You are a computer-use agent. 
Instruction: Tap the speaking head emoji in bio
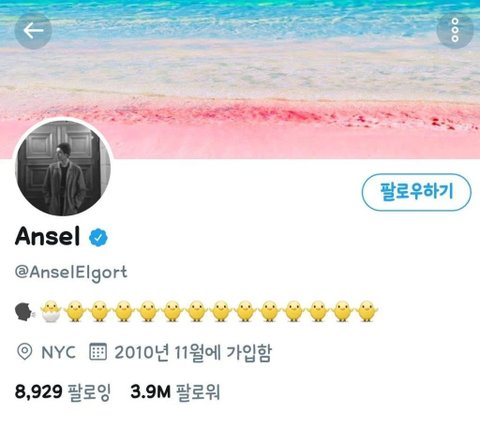(x=24, y=311)
